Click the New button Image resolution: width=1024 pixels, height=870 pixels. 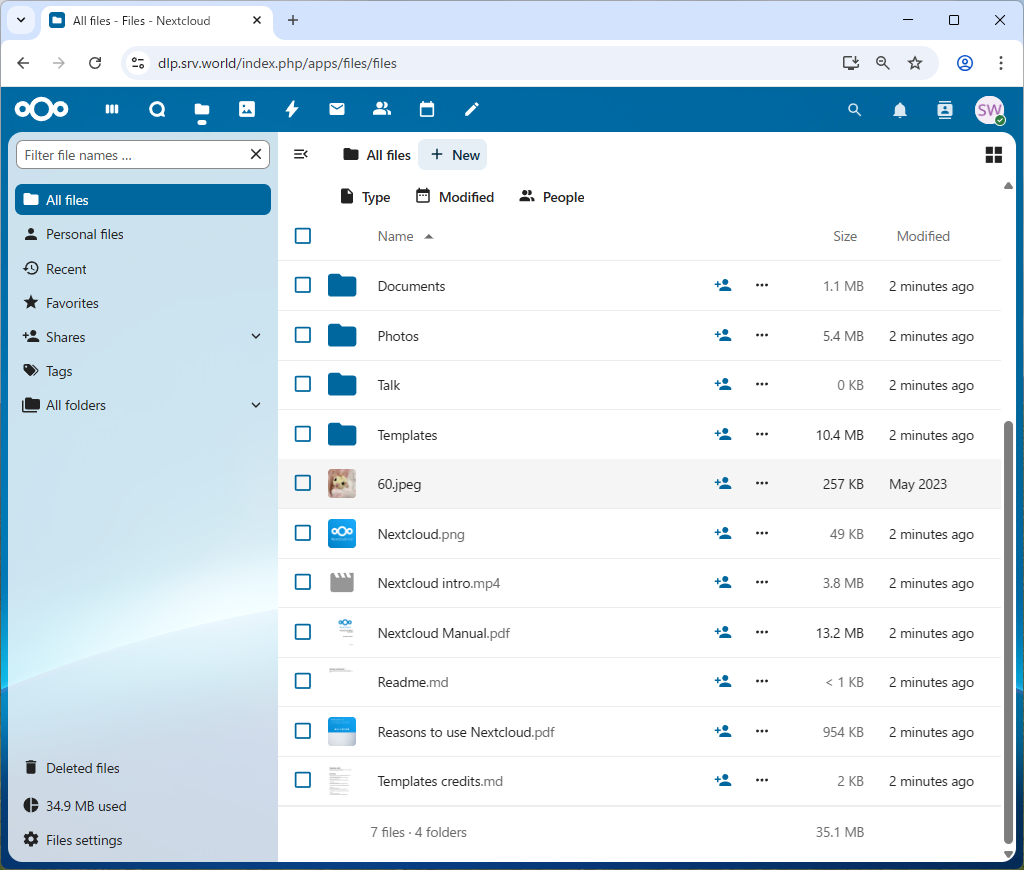click(x=454, y=155)
